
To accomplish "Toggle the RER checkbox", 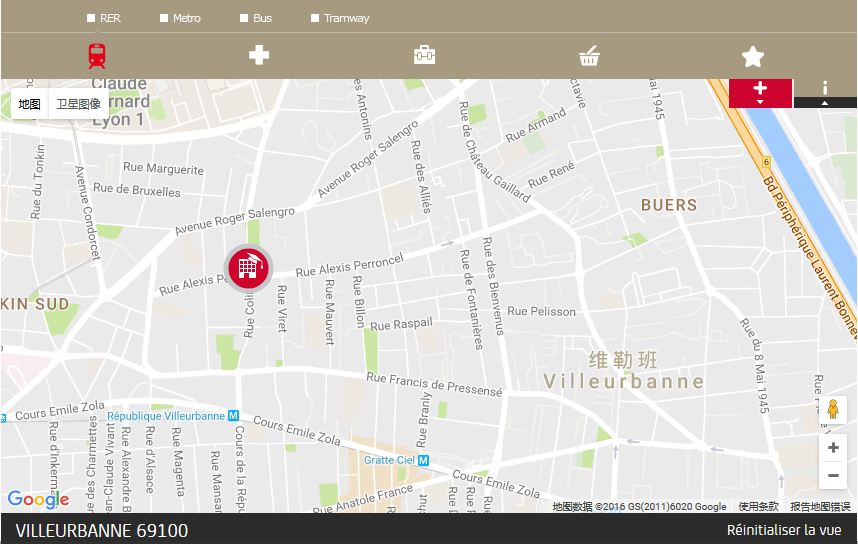I will pos(91,18).
